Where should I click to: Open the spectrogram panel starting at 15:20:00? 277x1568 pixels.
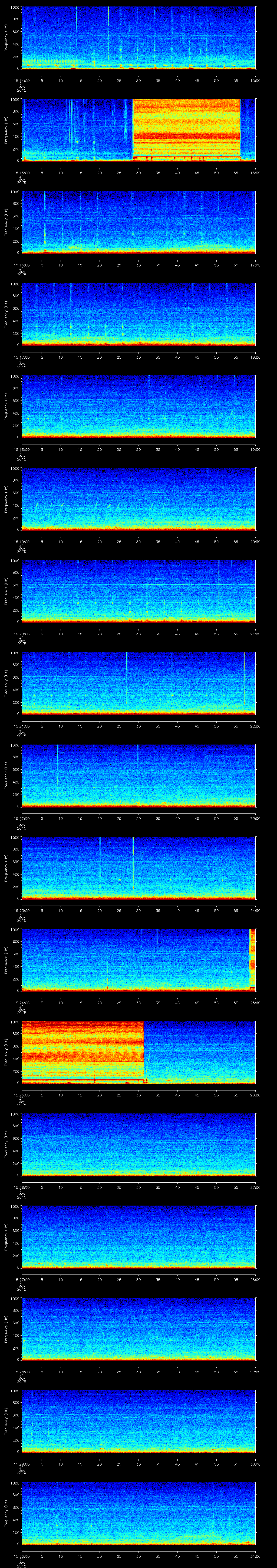pyautogui.click(x=138, y=592)
